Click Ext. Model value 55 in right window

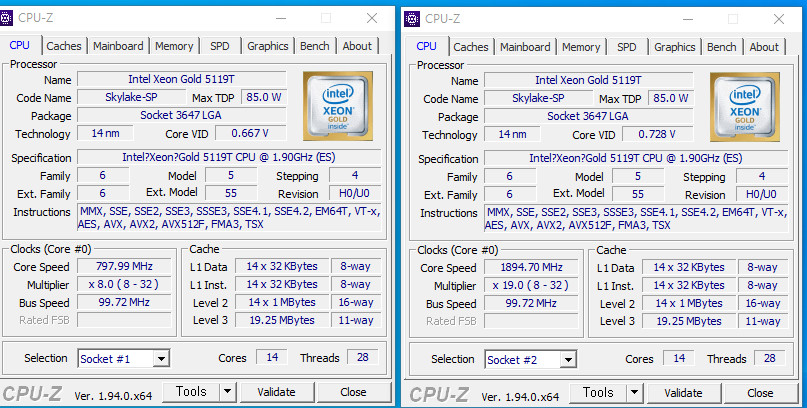click(x=638, y=194)
